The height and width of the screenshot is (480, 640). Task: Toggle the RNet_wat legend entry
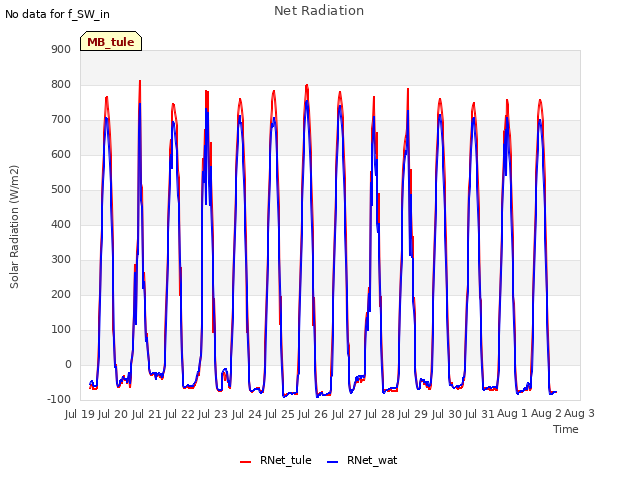(x=362, y=460)
